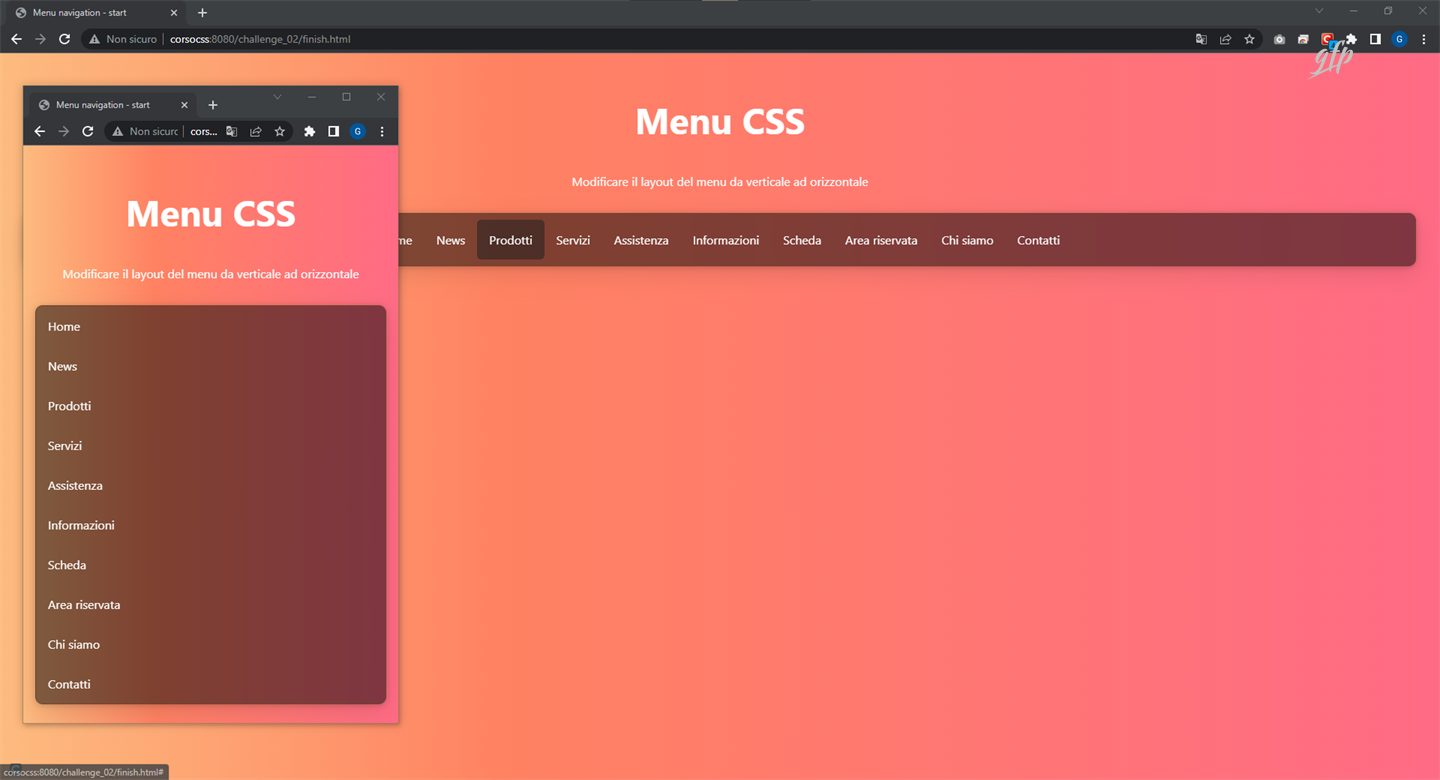The image size is (1440, 780).
Task: Select Menu navigation tab in small front window
Action: (114, 105)
